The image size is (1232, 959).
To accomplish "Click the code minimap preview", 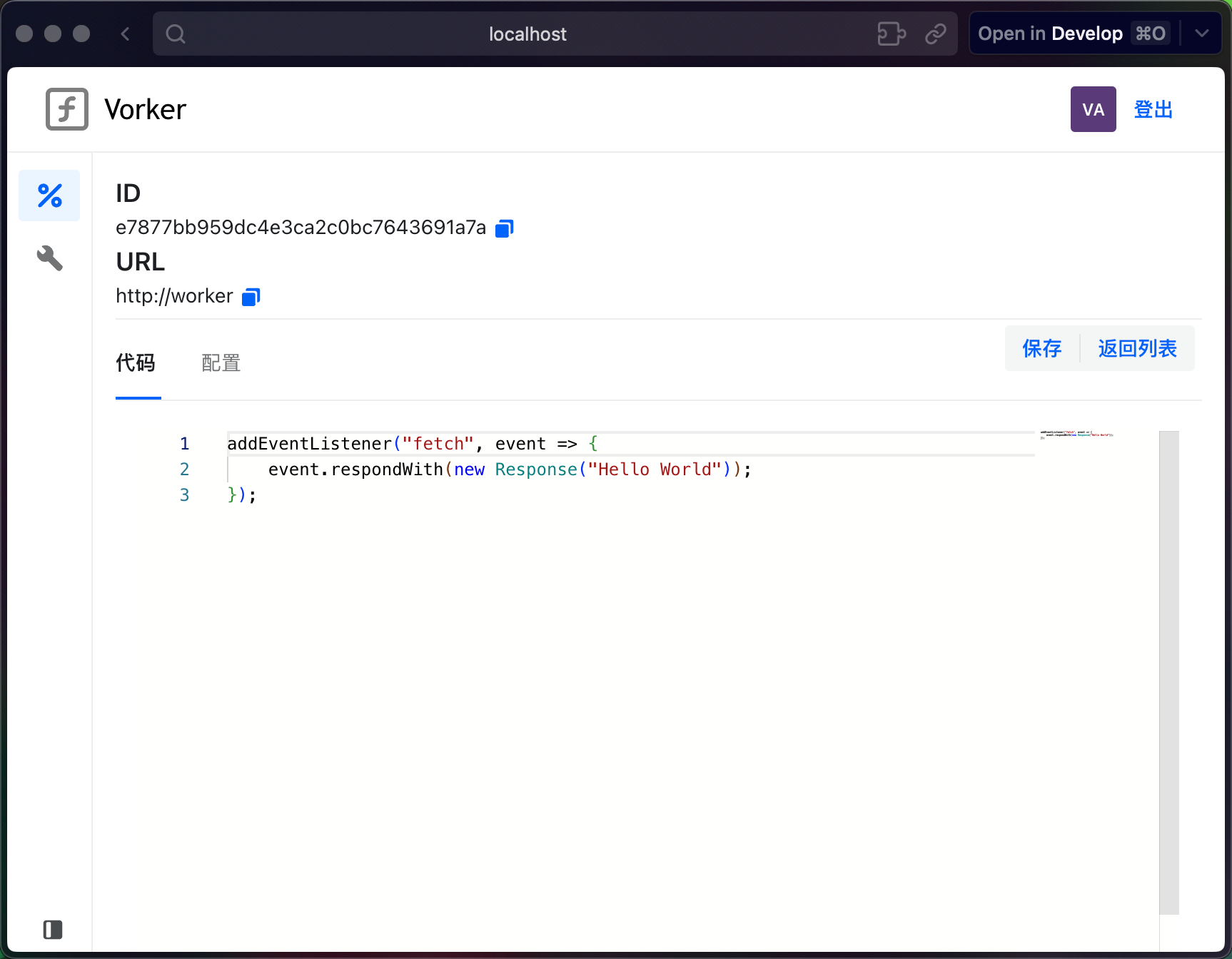I will click(1076, 435).
